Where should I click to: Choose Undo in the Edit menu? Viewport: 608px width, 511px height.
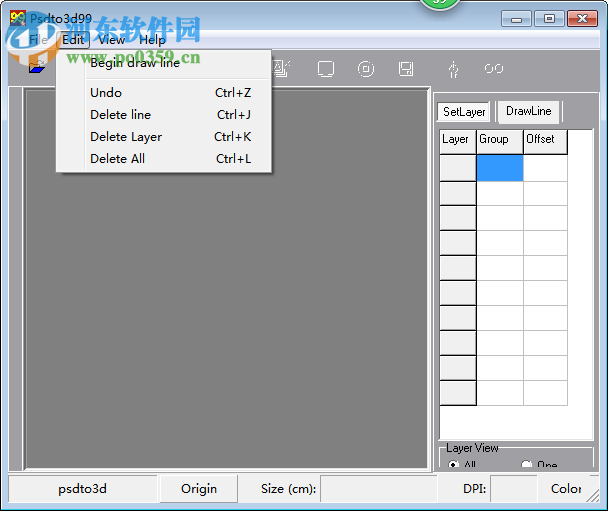pyautogui.click(x=163, y=93)
